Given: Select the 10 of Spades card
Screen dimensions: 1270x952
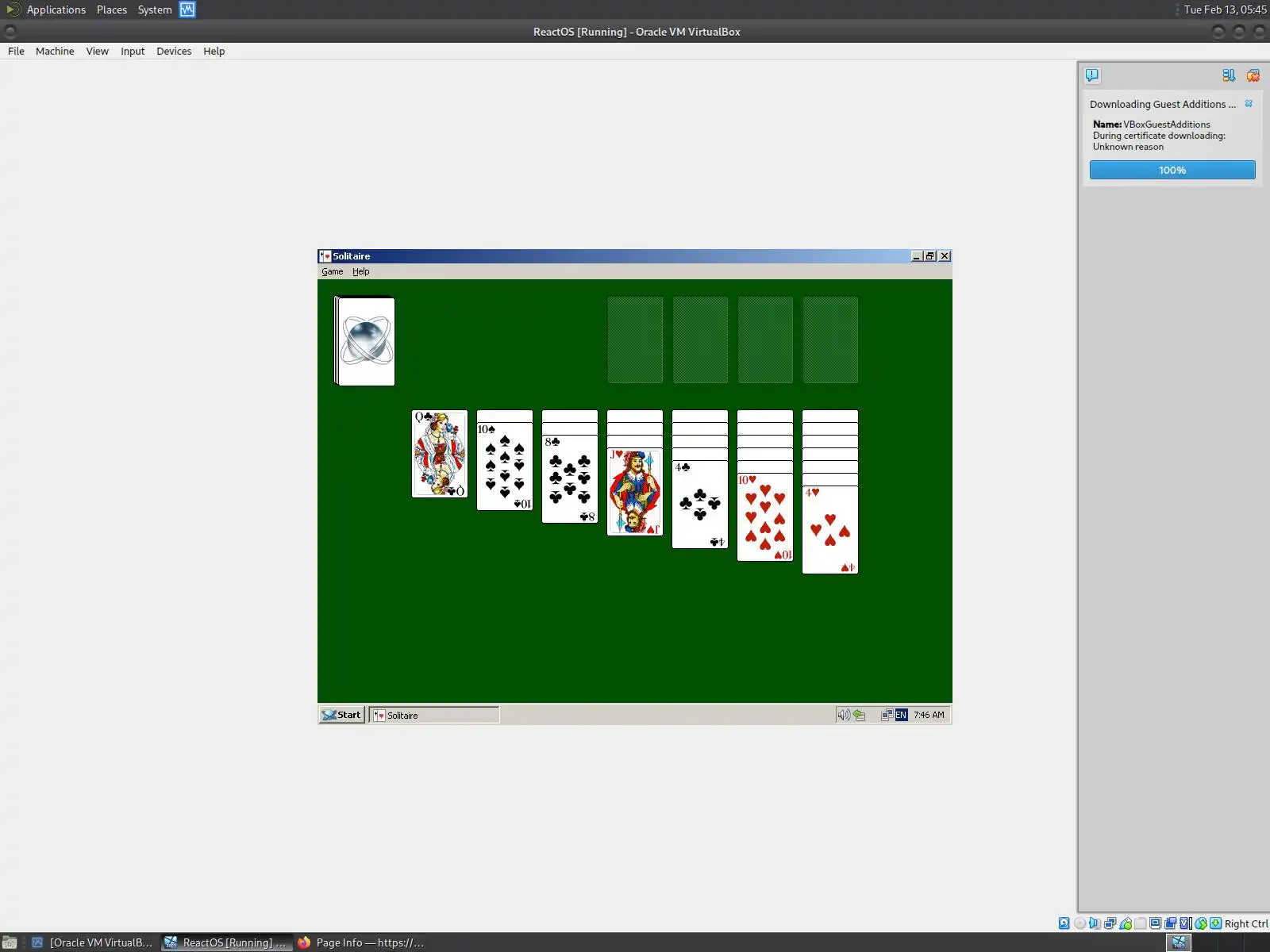Looking at the screenshot, I should click(x=505, y=466).
